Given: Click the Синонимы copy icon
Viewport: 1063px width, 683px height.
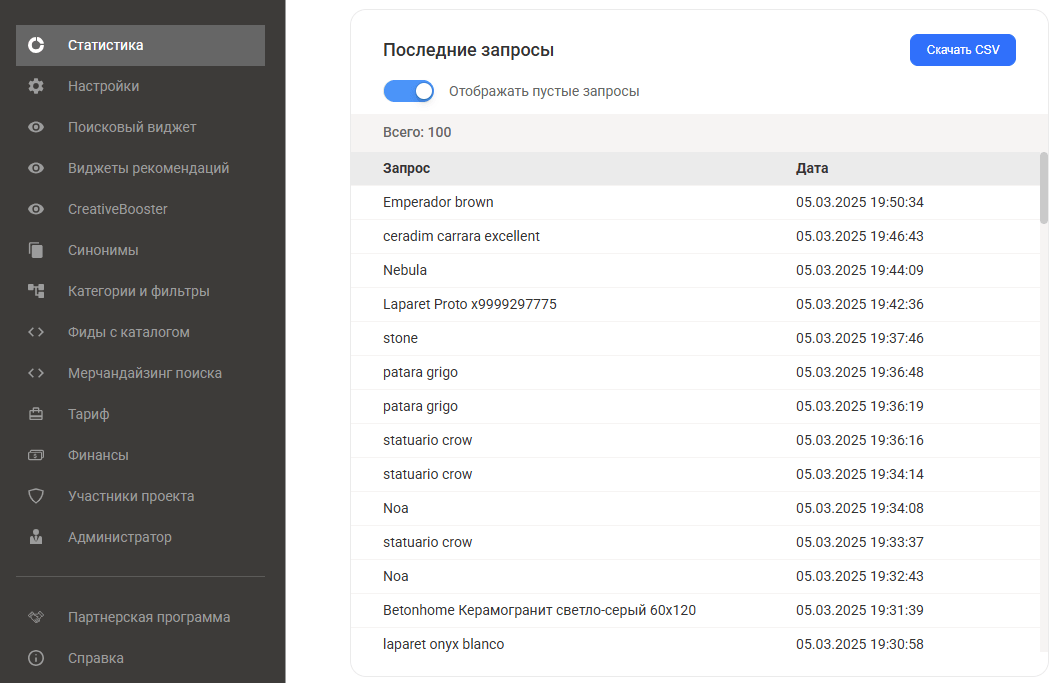Looking at the screenshot, I should click(x=36, y=250).
